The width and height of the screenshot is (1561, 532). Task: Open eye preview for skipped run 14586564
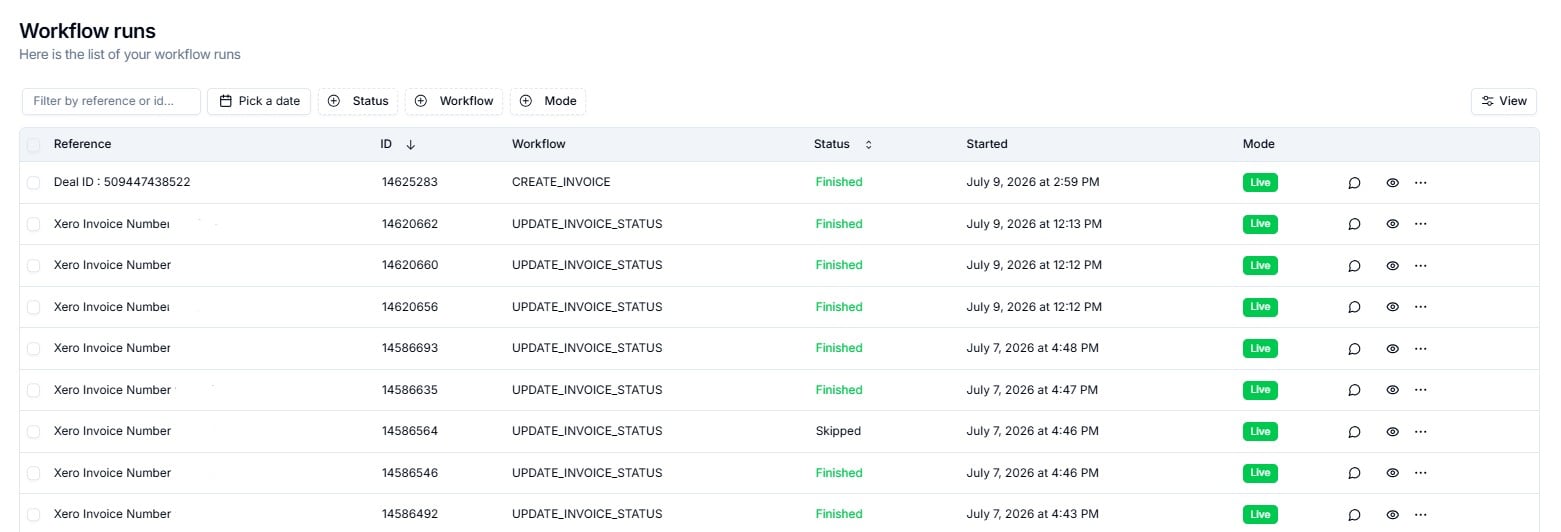(x=1392, y=432)
